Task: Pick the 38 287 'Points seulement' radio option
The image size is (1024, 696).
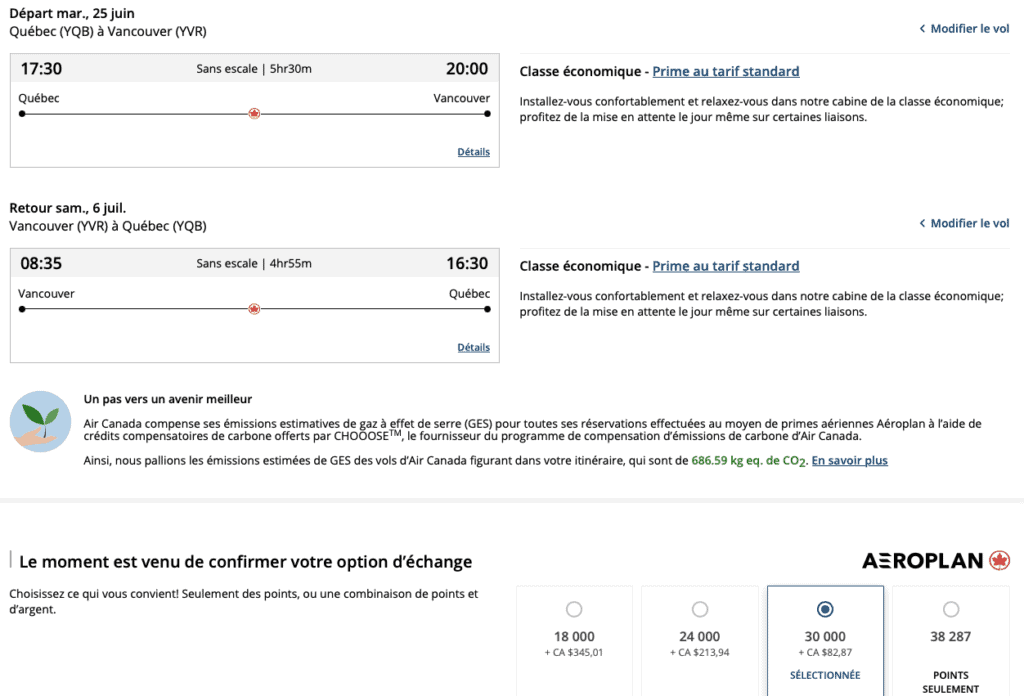Action: [x=951, y=609]
